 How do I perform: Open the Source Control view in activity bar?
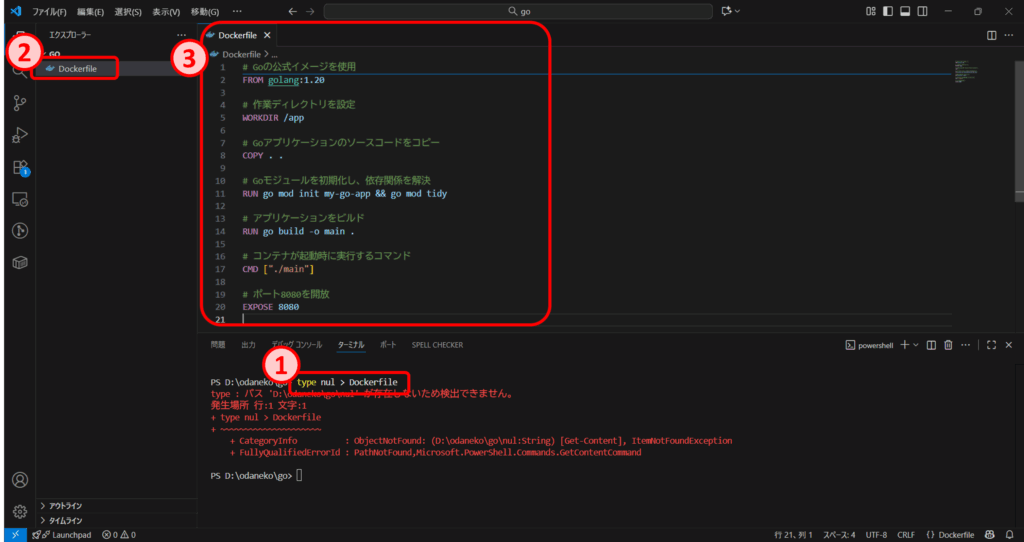19,103
